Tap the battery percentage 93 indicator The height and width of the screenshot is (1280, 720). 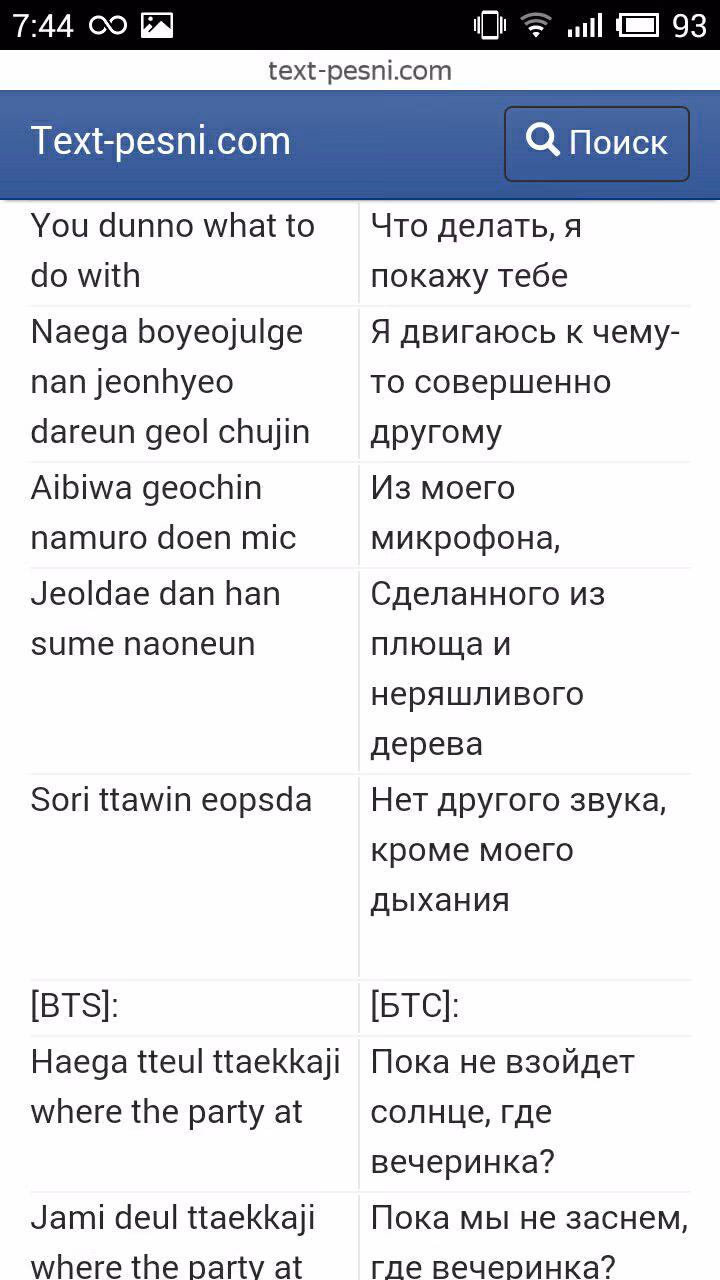[x=690, y=25]
